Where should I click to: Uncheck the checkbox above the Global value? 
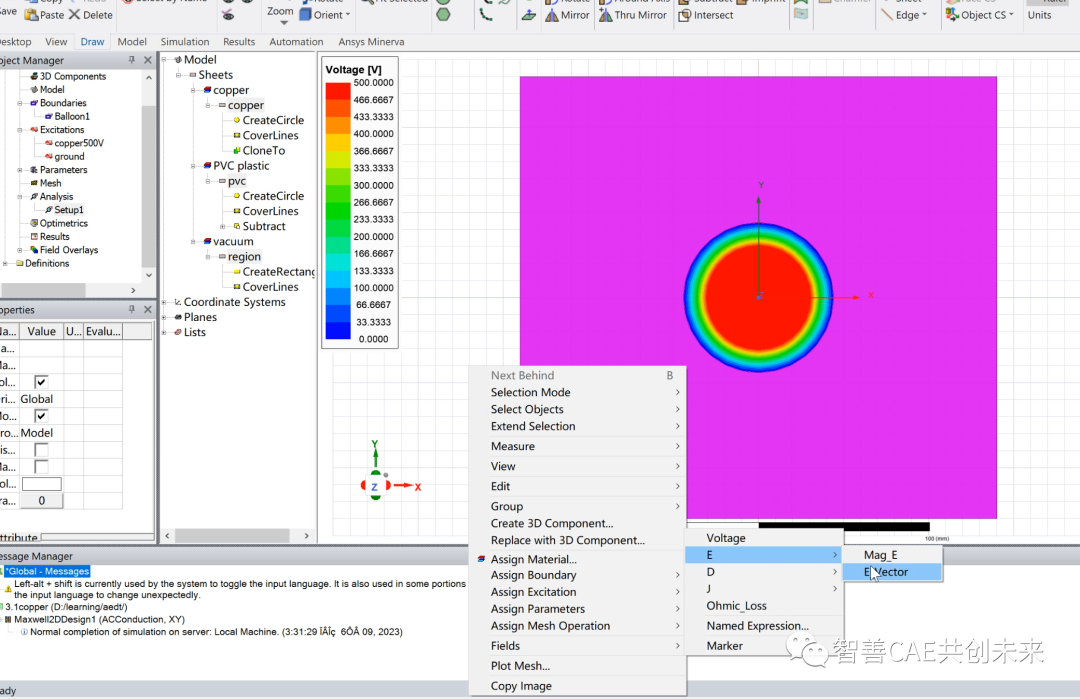click(x=41, y=382)
